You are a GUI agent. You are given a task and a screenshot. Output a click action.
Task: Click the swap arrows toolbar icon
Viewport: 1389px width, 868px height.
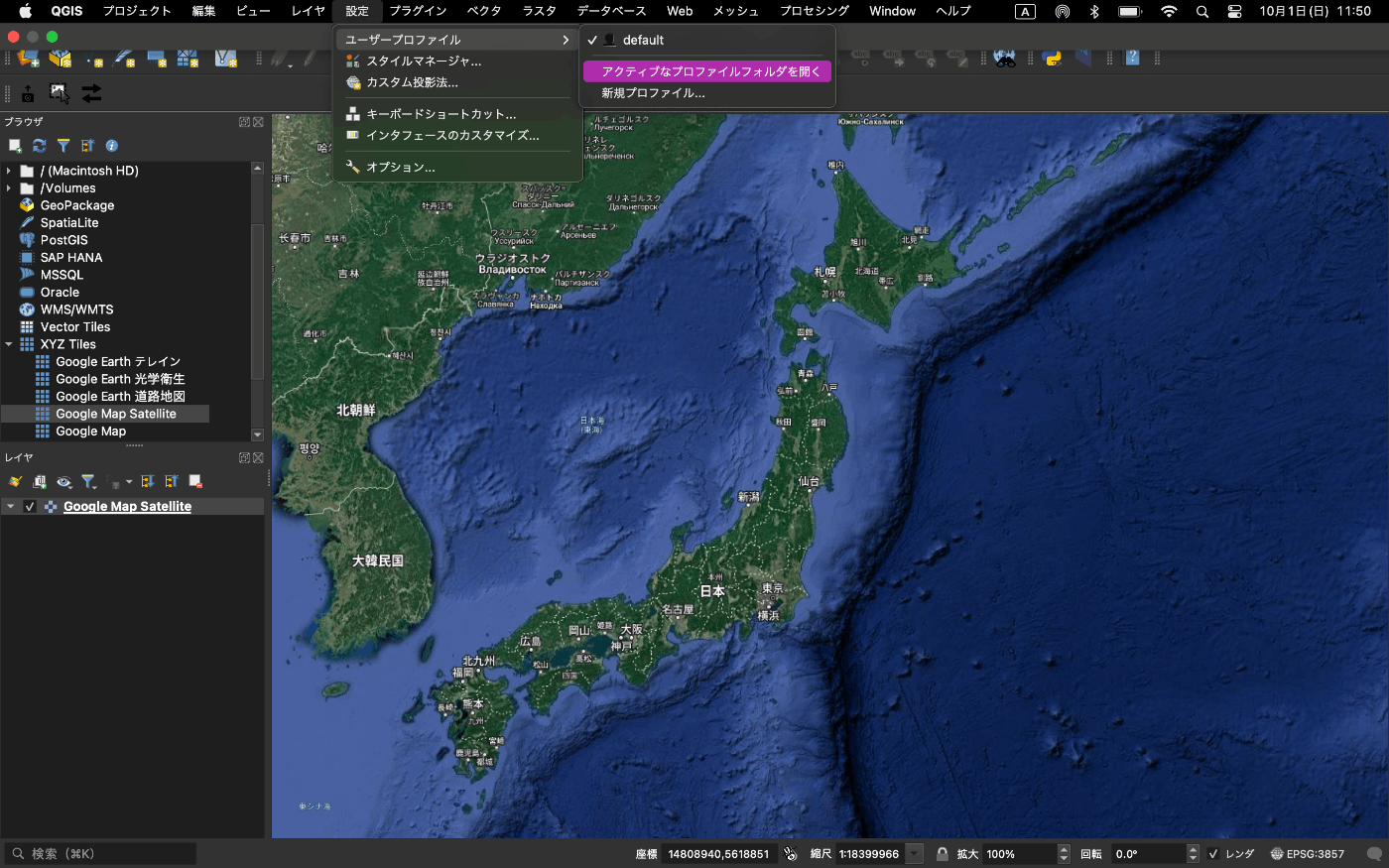[x=91, y=93]
